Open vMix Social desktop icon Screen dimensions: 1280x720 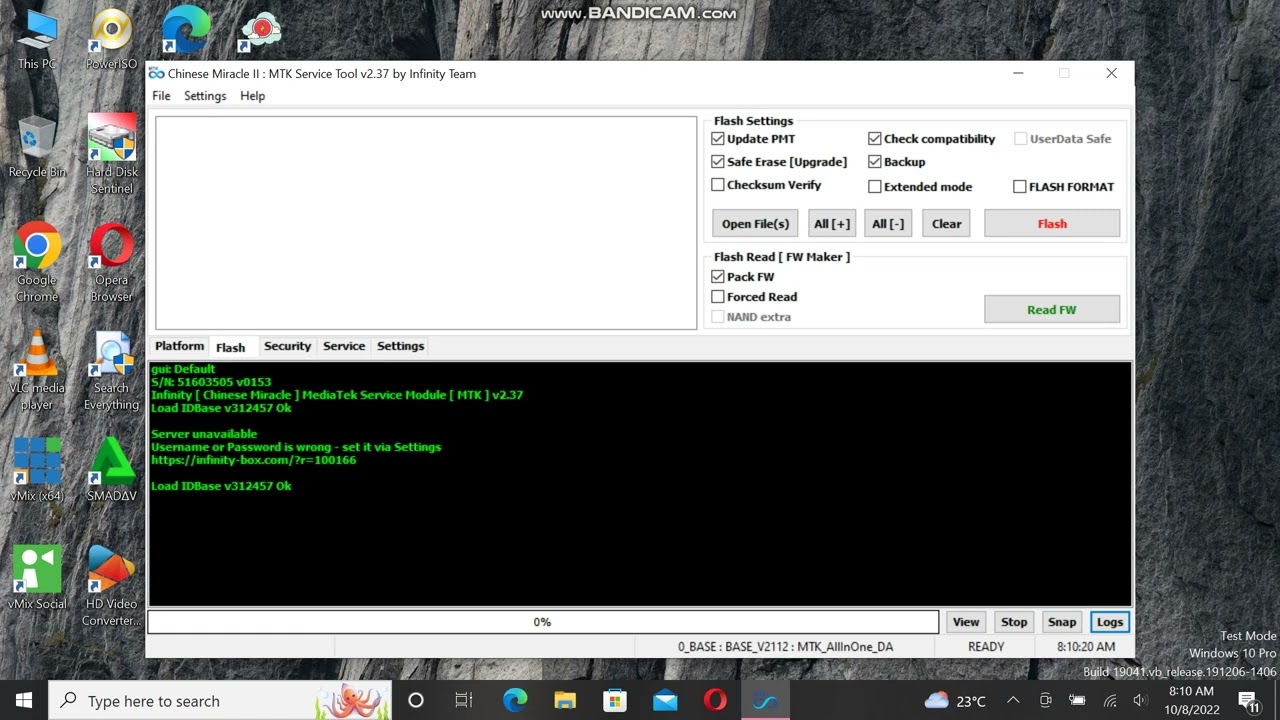tap(37, 578)
